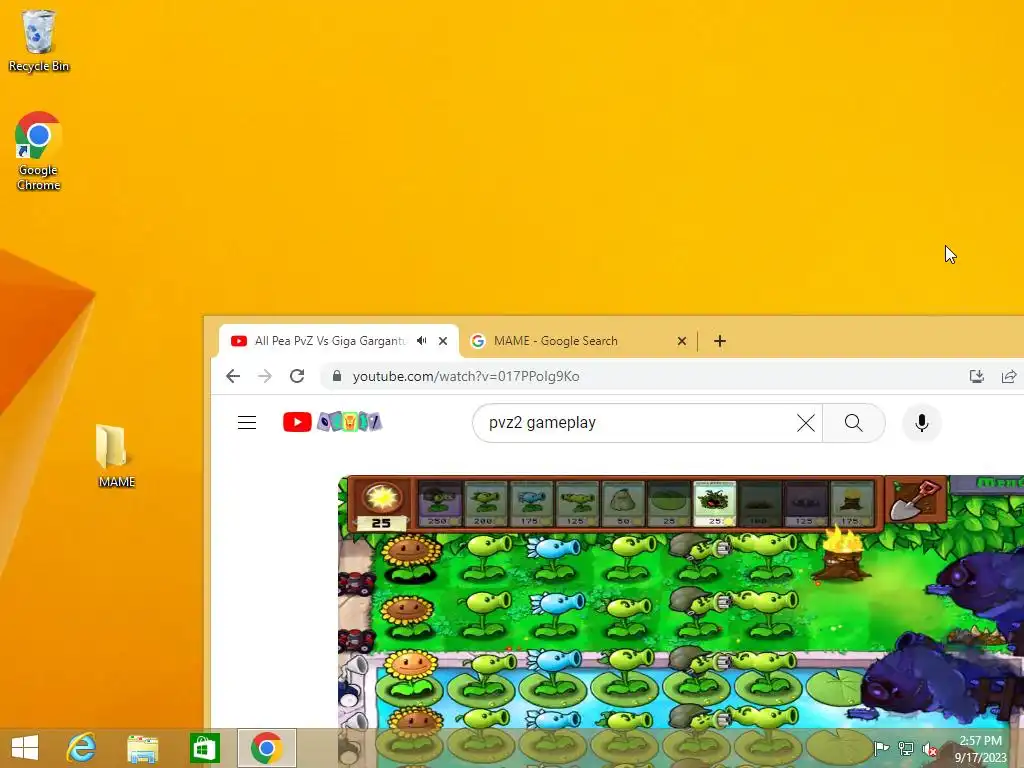Go back in Chrome
Viewport: 1024px width, 768px height.
pos(233,376)
